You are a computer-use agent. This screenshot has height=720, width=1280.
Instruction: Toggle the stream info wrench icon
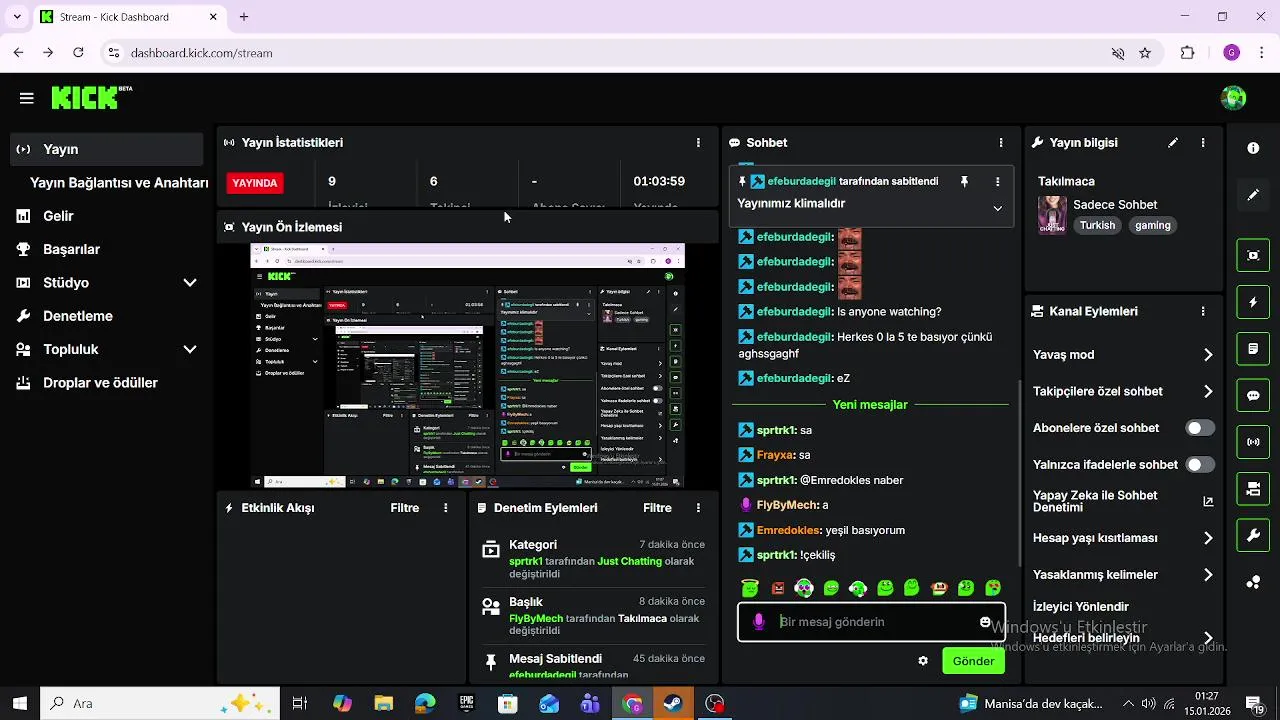point(1253,535)
